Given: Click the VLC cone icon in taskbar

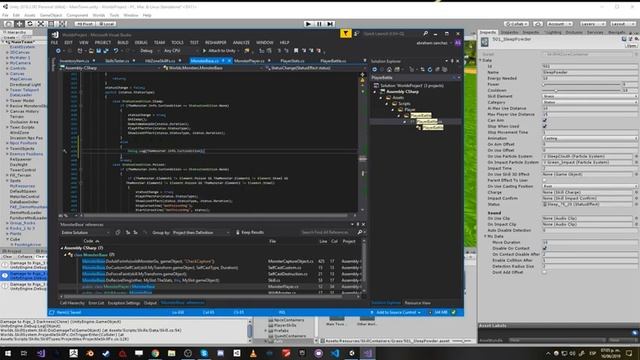Looking at the screenshot, I should [253, 353].
